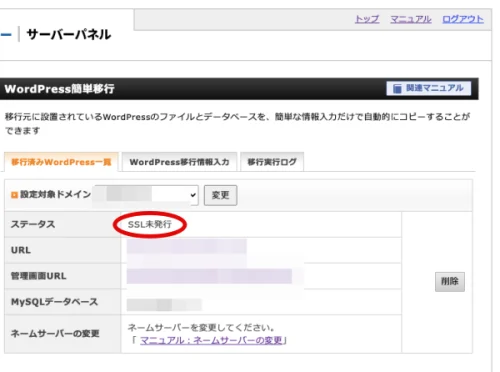Open the 関連マニュアル button

point(429,88)
